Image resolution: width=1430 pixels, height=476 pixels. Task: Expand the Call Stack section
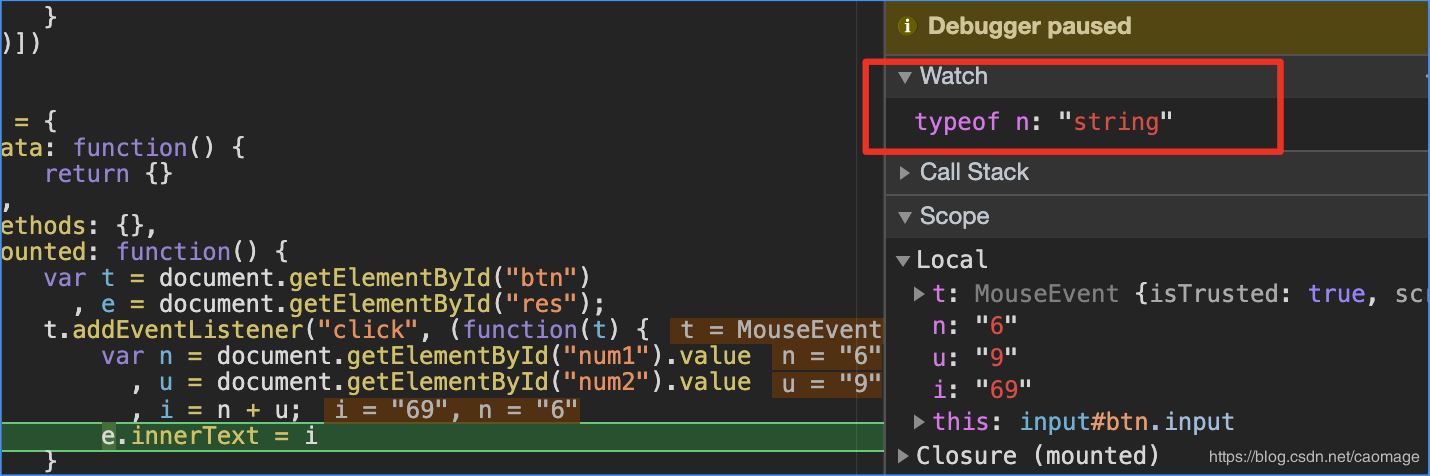click(905, 173)
